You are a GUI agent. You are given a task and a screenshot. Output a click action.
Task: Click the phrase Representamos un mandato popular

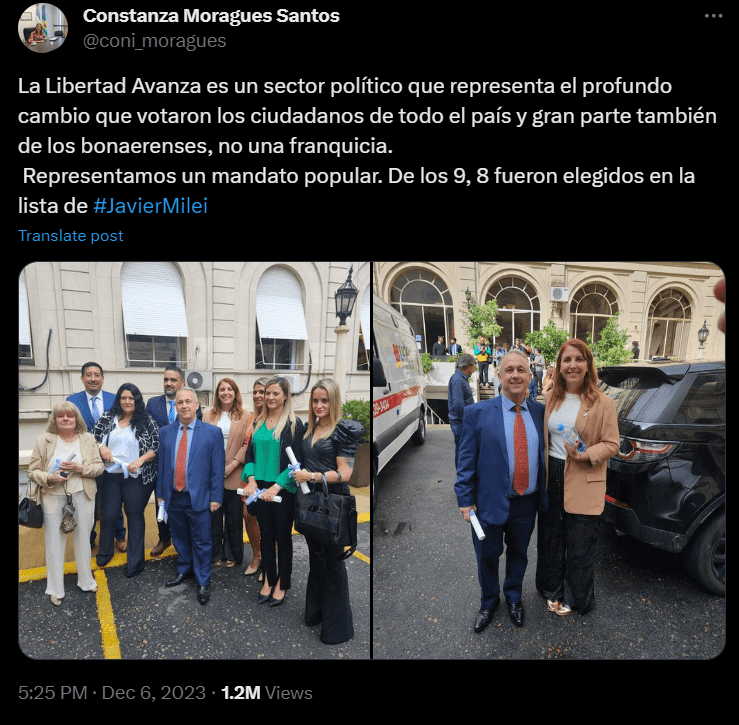tap(202, 176)
